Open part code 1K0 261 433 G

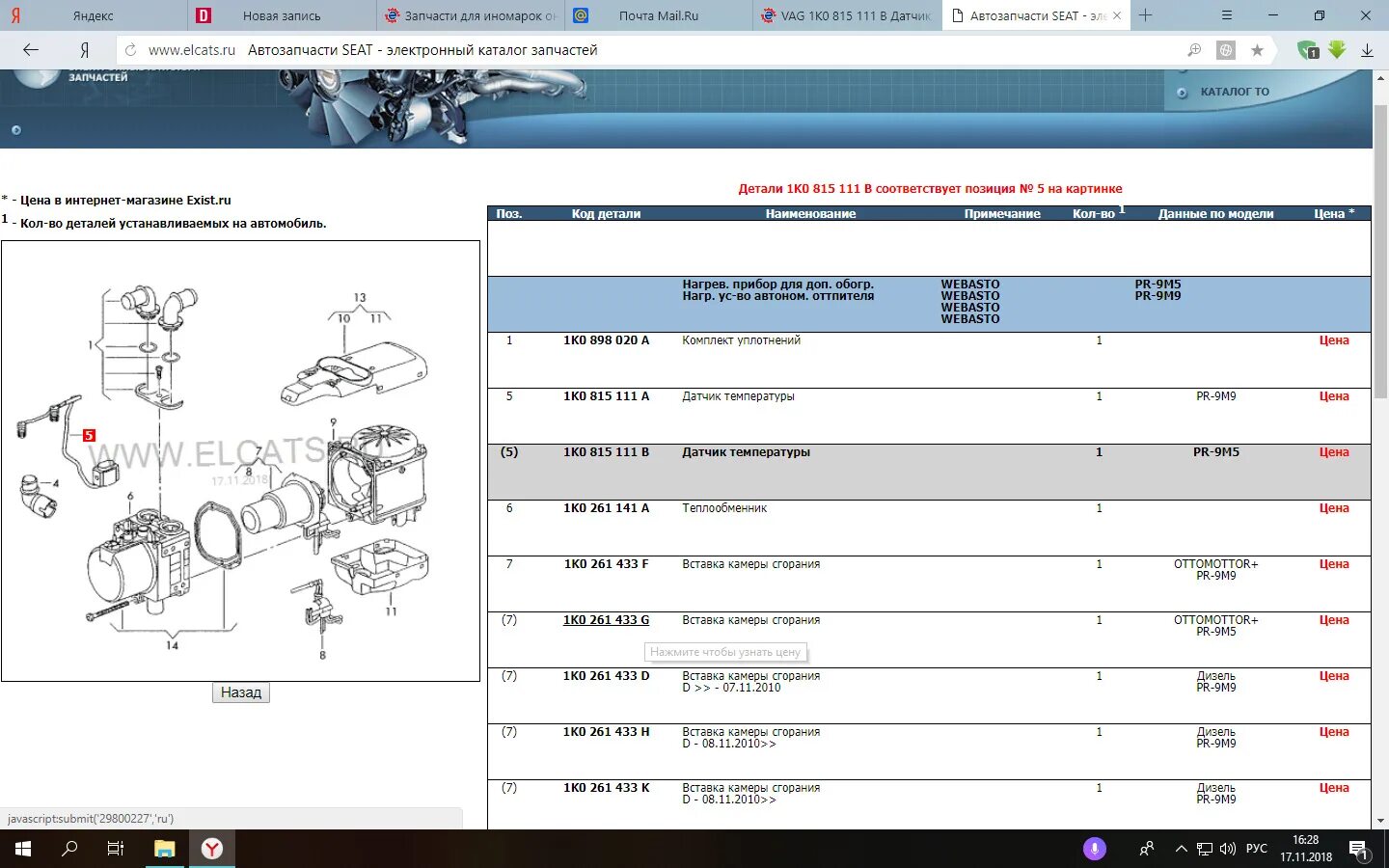tap(606, 620)
